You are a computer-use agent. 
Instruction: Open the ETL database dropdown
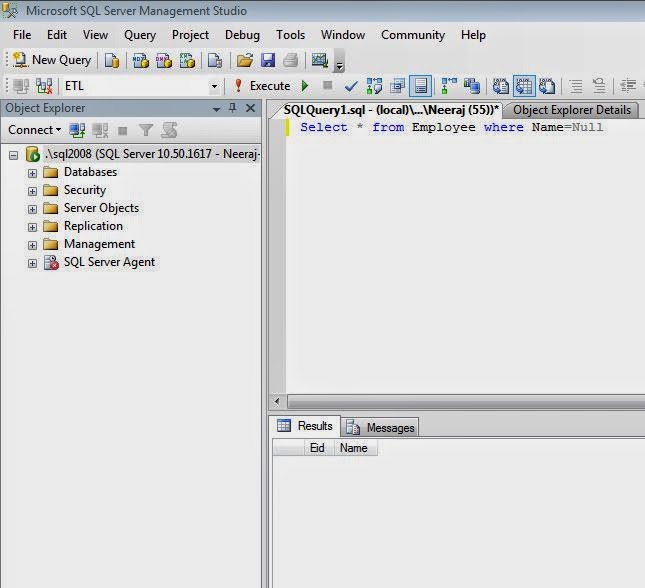pyautogui.click(x=214, y=86)
